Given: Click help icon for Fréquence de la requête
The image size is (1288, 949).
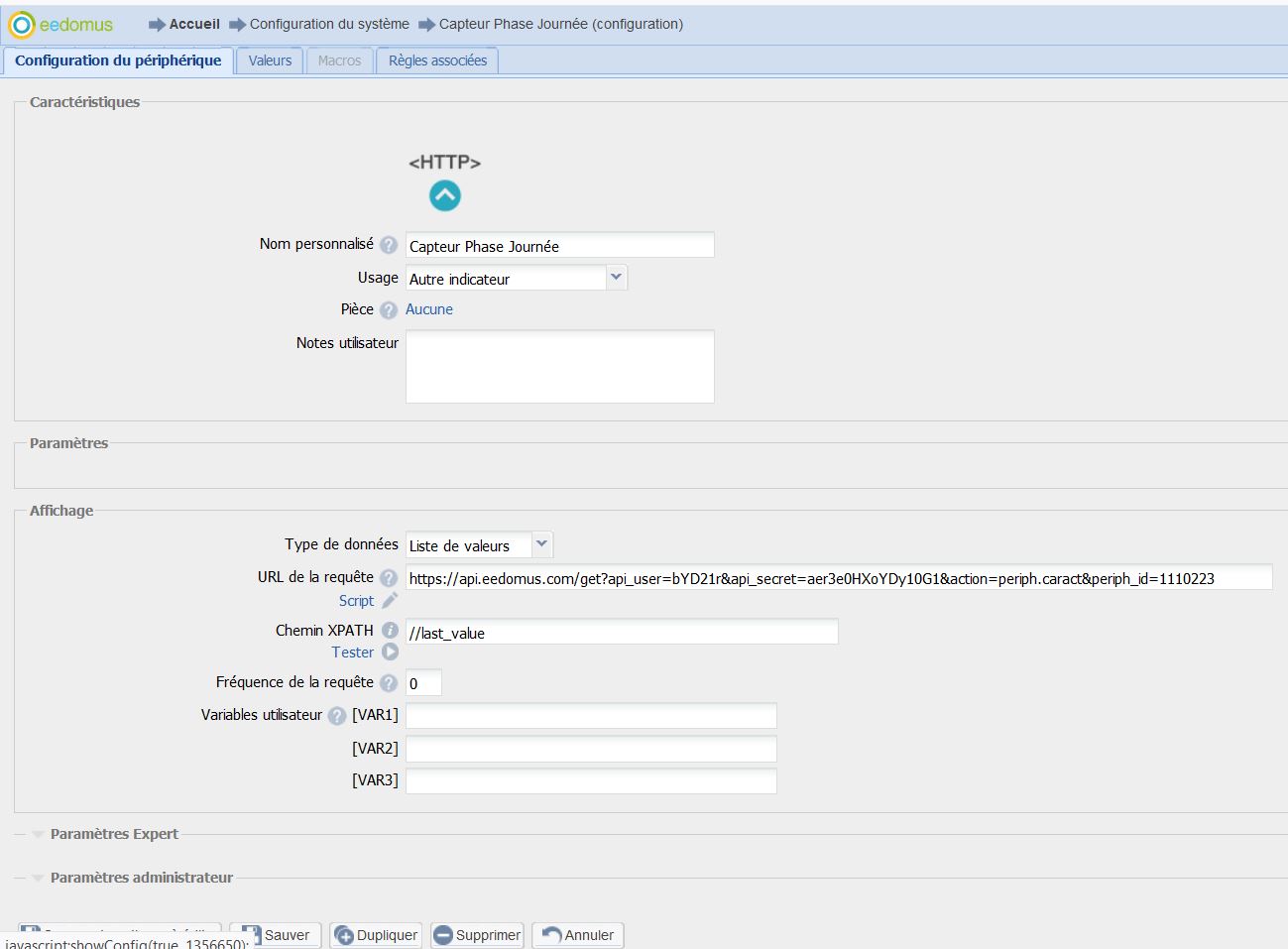Looking at the screenshot, I should point(389,683).
